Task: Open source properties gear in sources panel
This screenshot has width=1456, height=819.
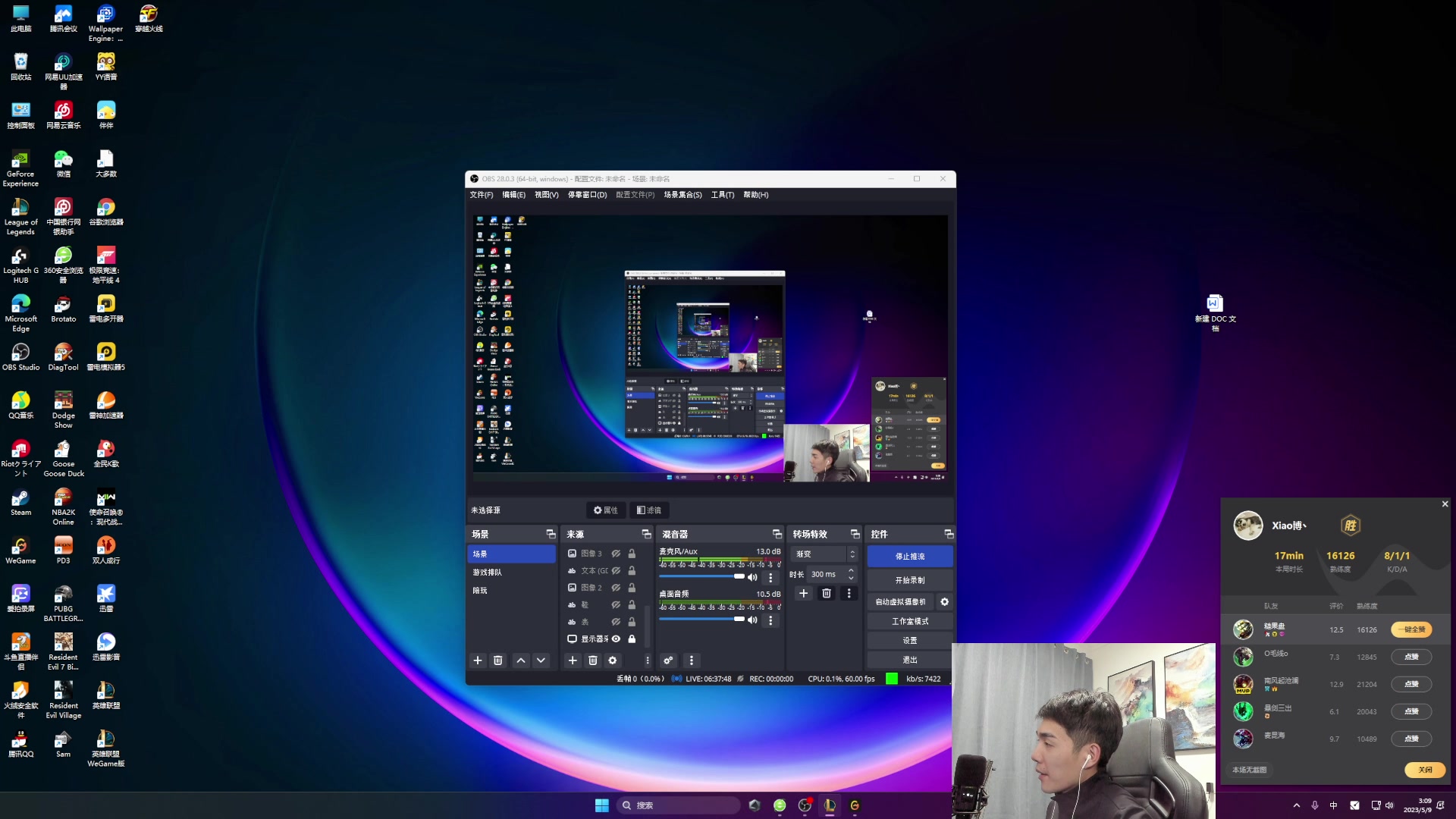Action: click(x=613, y=661)
